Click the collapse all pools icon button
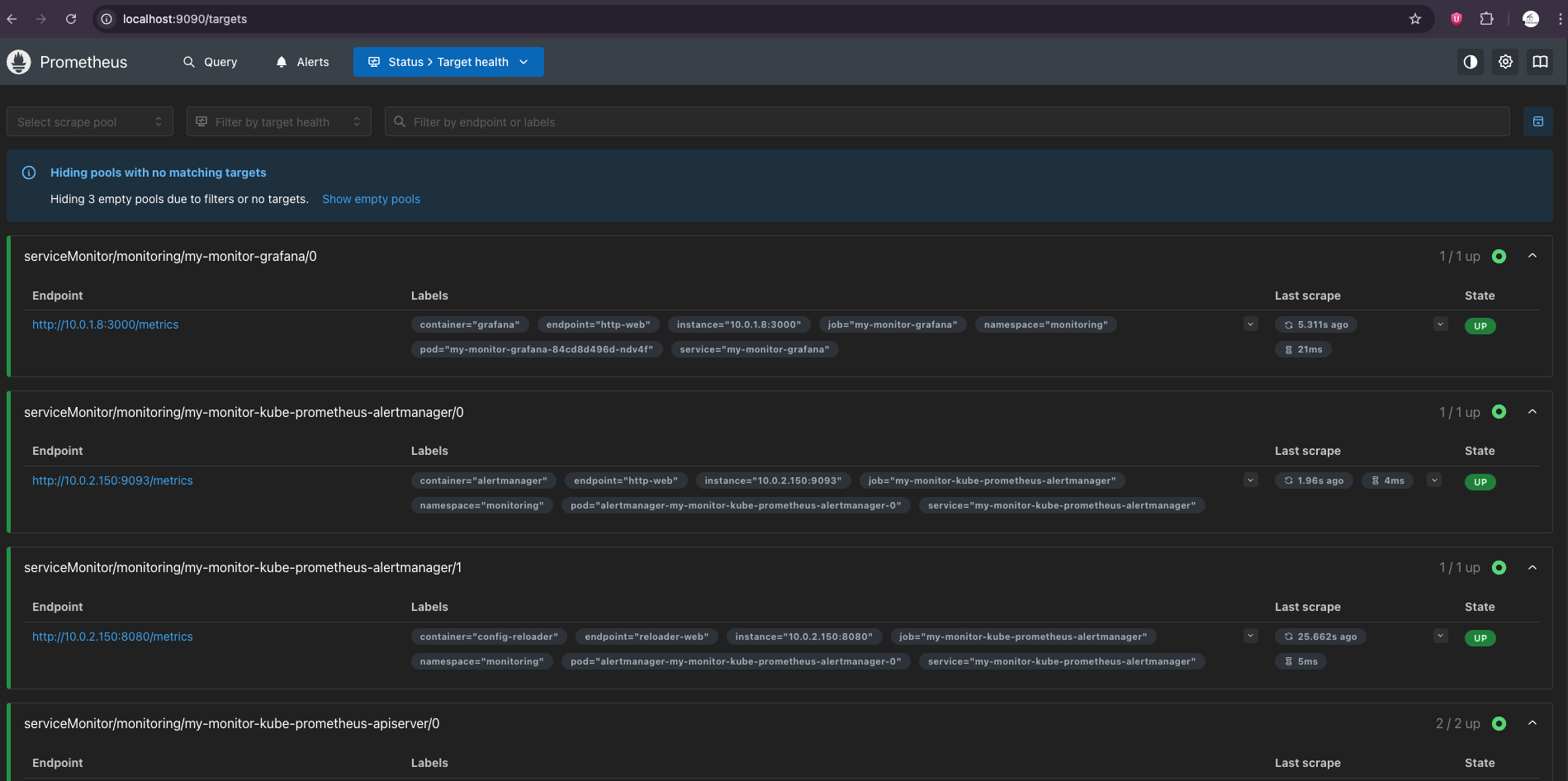The width and height of the screenshot is (1568, 781). point(1537,121)
